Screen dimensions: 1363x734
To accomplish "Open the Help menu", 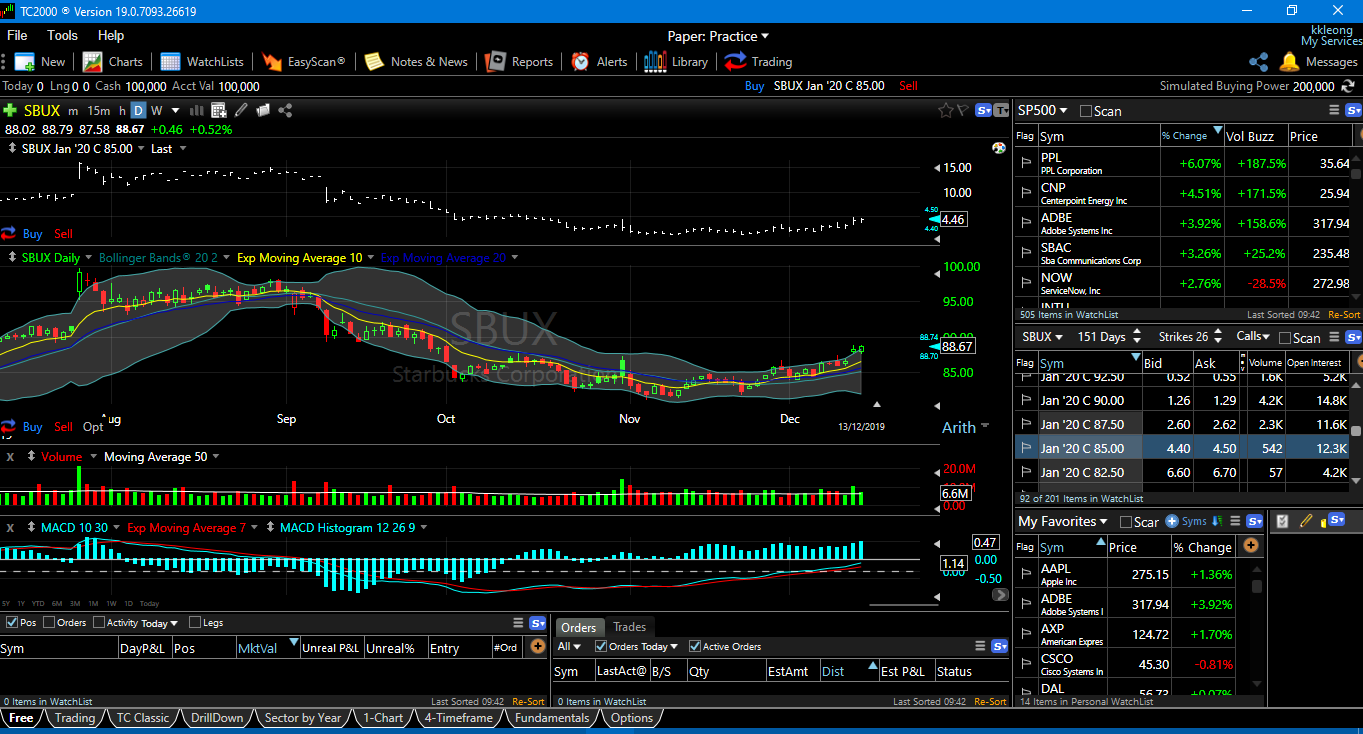I will (111, 35).
